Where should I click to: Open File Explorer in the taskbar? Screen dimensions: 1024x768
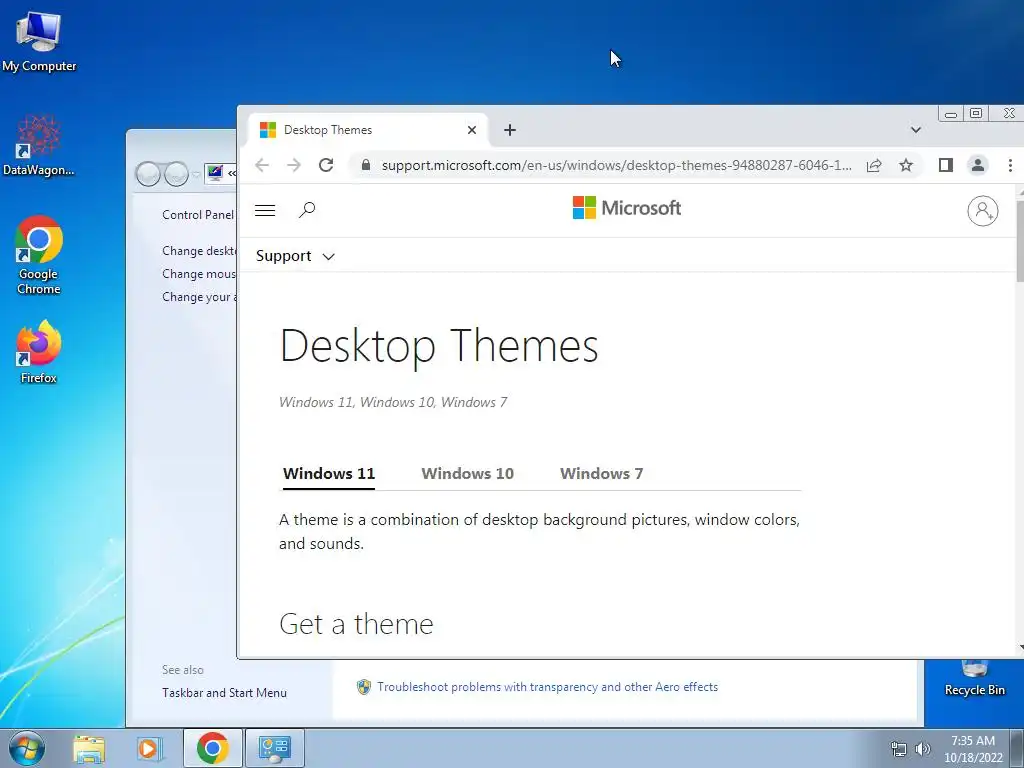(89, 748)
